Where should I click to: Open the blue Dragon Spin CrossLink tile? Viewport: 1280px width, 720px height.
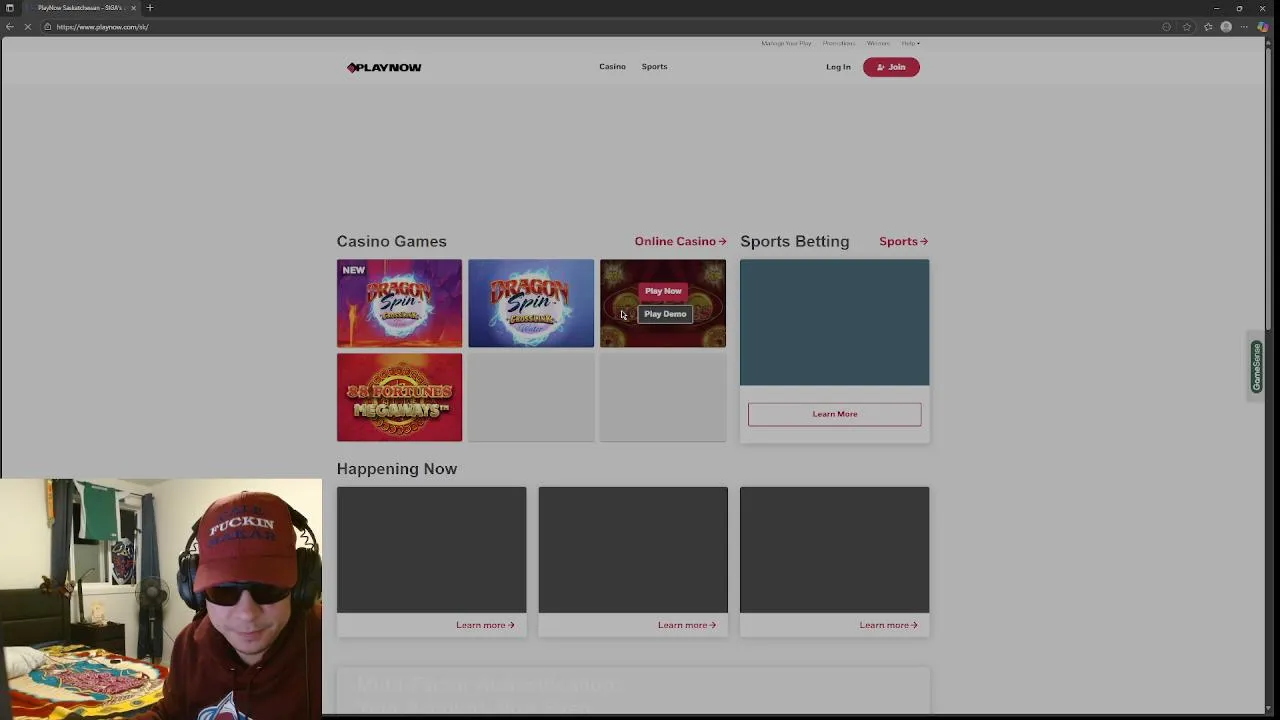click(x=531, y=303)
